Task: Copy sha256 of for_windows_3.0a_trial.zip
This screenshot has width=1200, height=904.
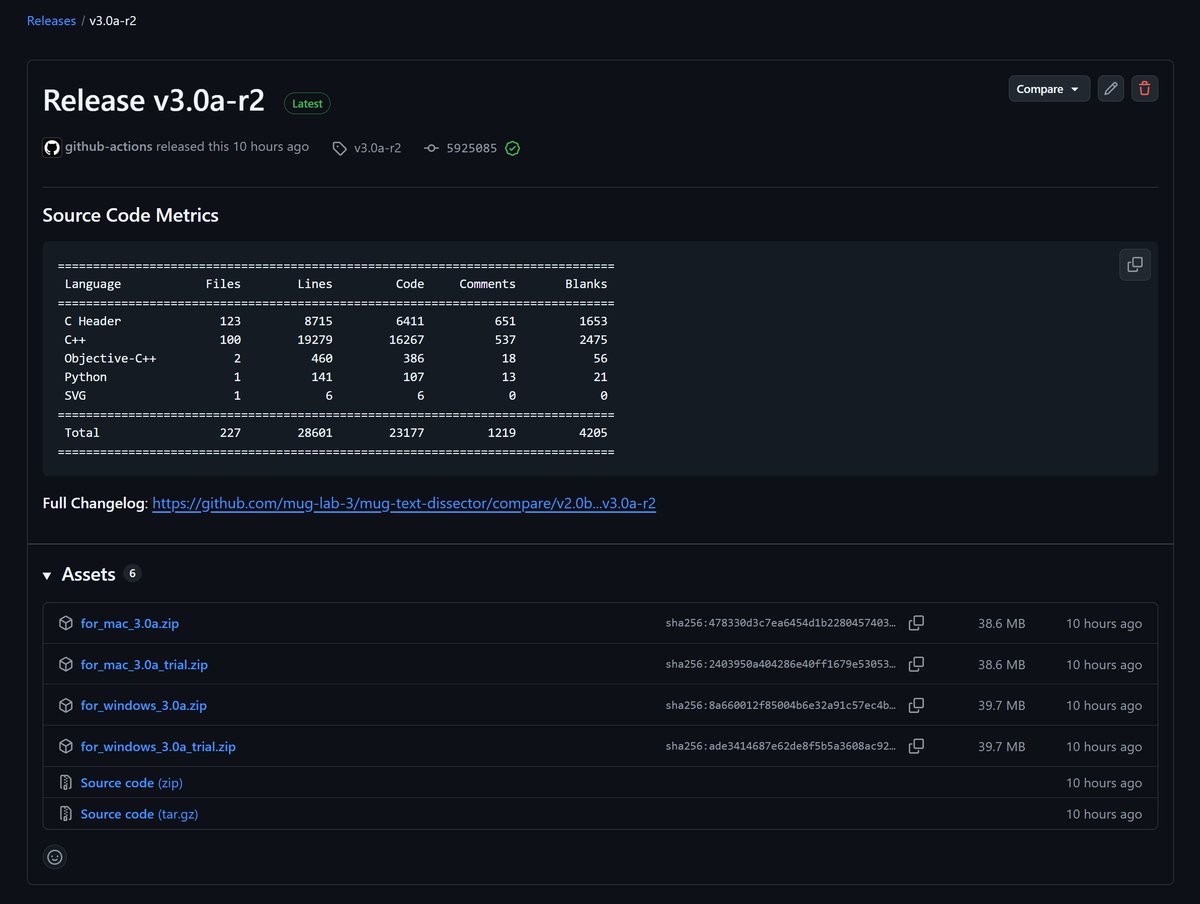Action: (916, 746)
